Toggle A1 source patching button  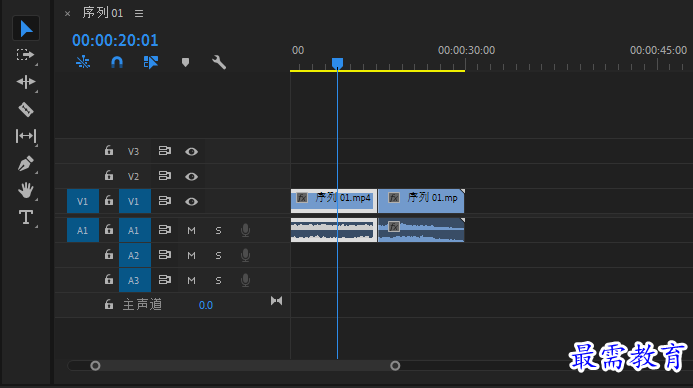tap(83, 230)
